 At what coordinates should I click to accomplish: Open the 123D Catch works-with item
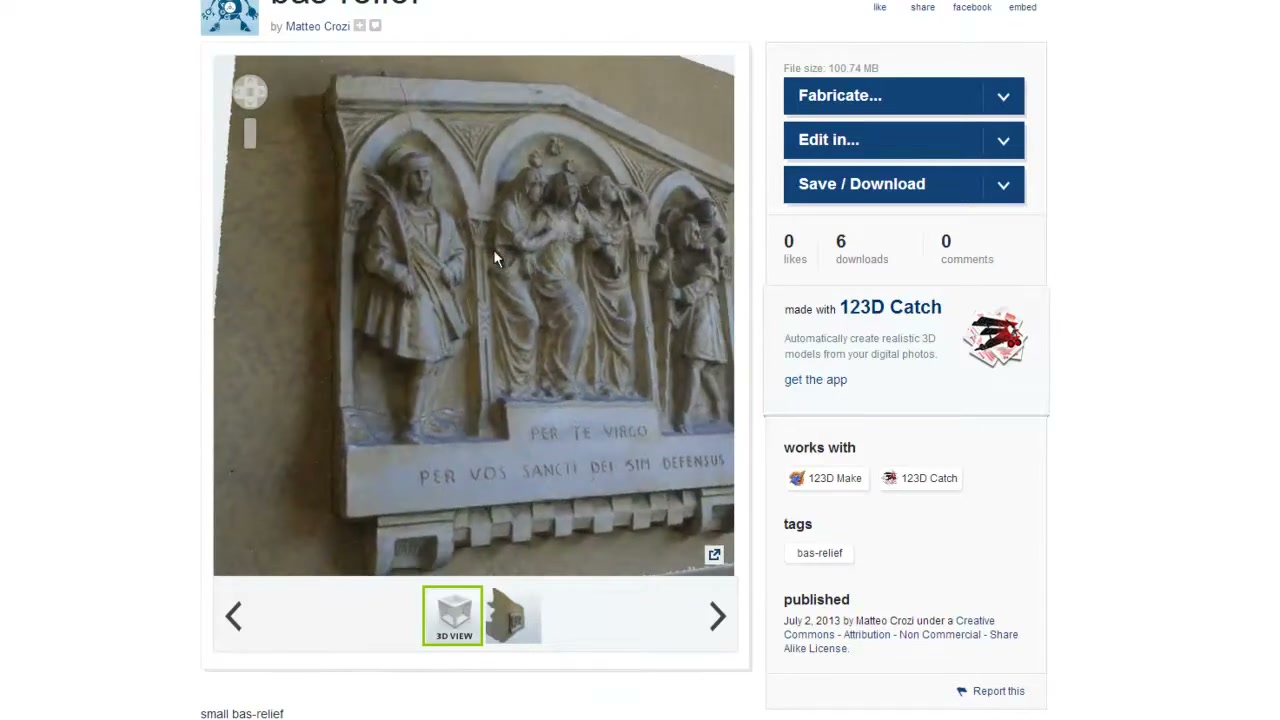(920, 478)
